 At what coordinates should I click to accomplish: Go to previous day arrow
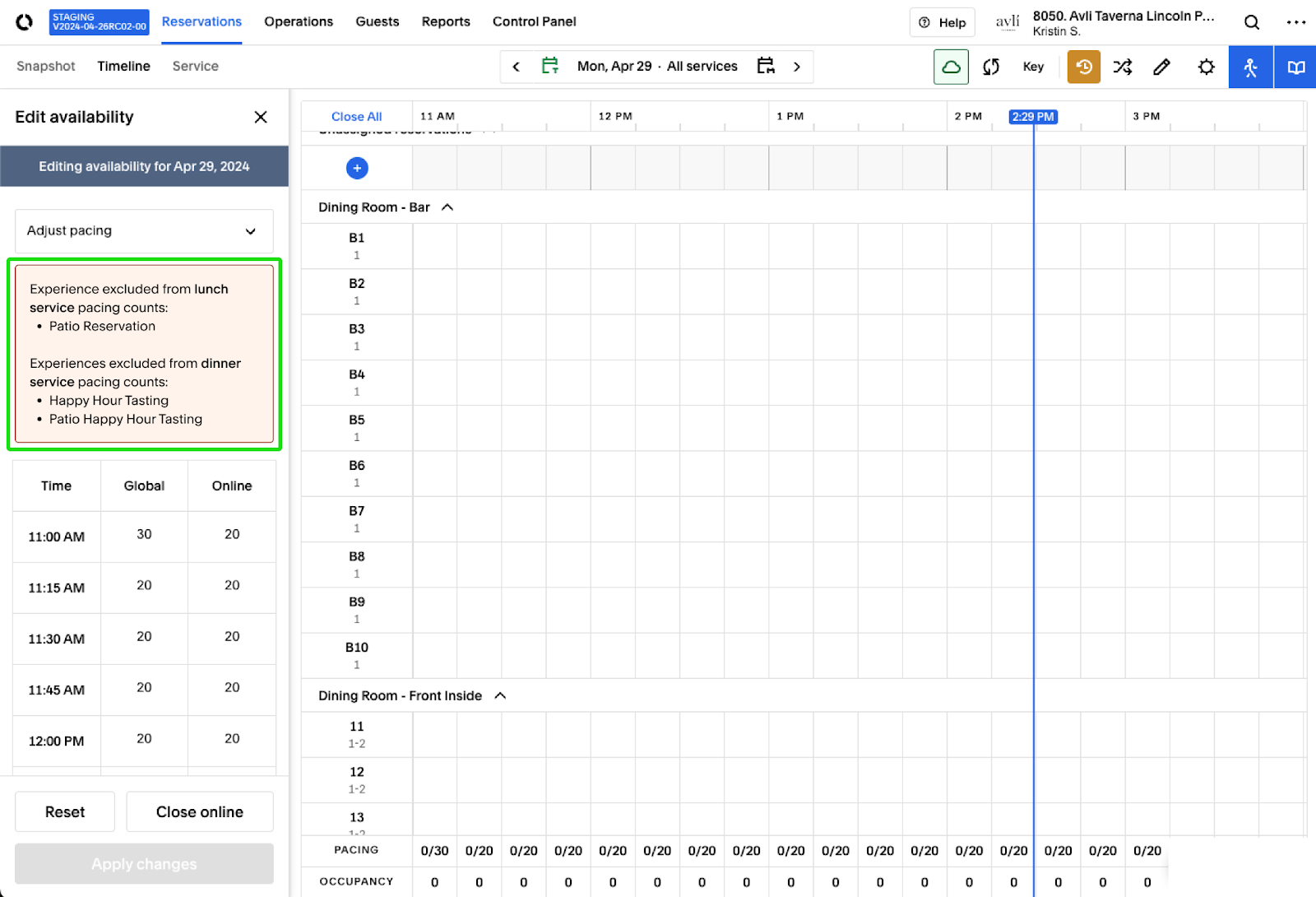pos(517,67)
